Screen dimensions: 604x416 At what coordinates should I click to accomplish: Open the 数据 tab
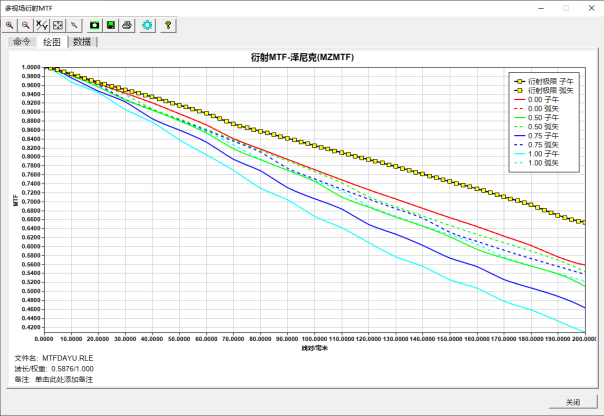tap(82, 42)
